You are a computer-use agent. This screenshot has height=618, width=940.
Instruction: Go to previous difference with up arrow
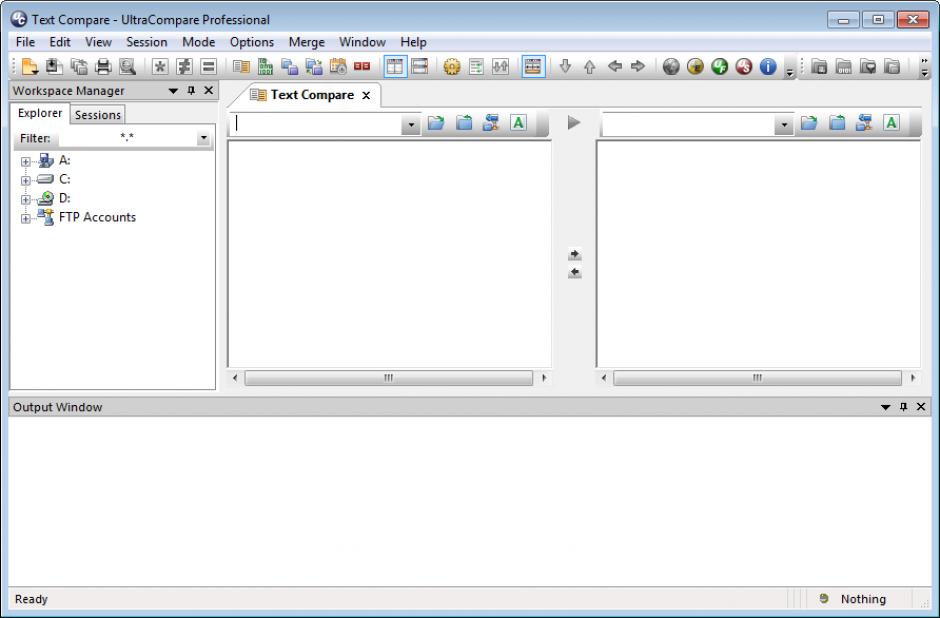coord(589,67)
